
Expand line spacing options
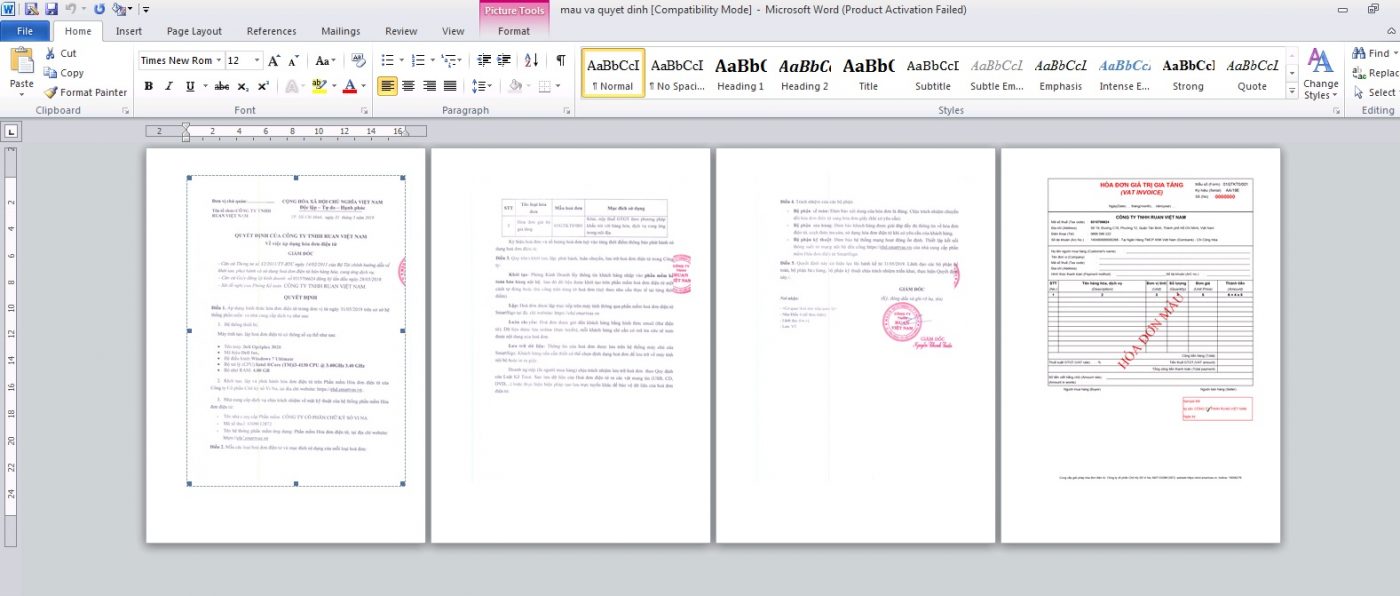pyautogui.click(x=482, y=86)
